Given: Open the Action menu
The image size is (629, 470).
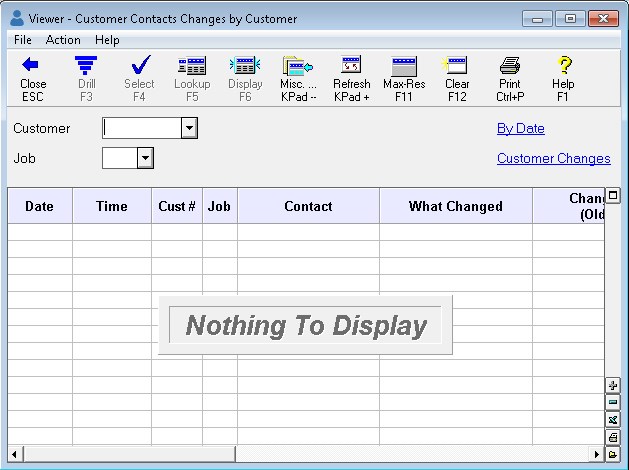Looking at the screenshot, I should 63,40.
